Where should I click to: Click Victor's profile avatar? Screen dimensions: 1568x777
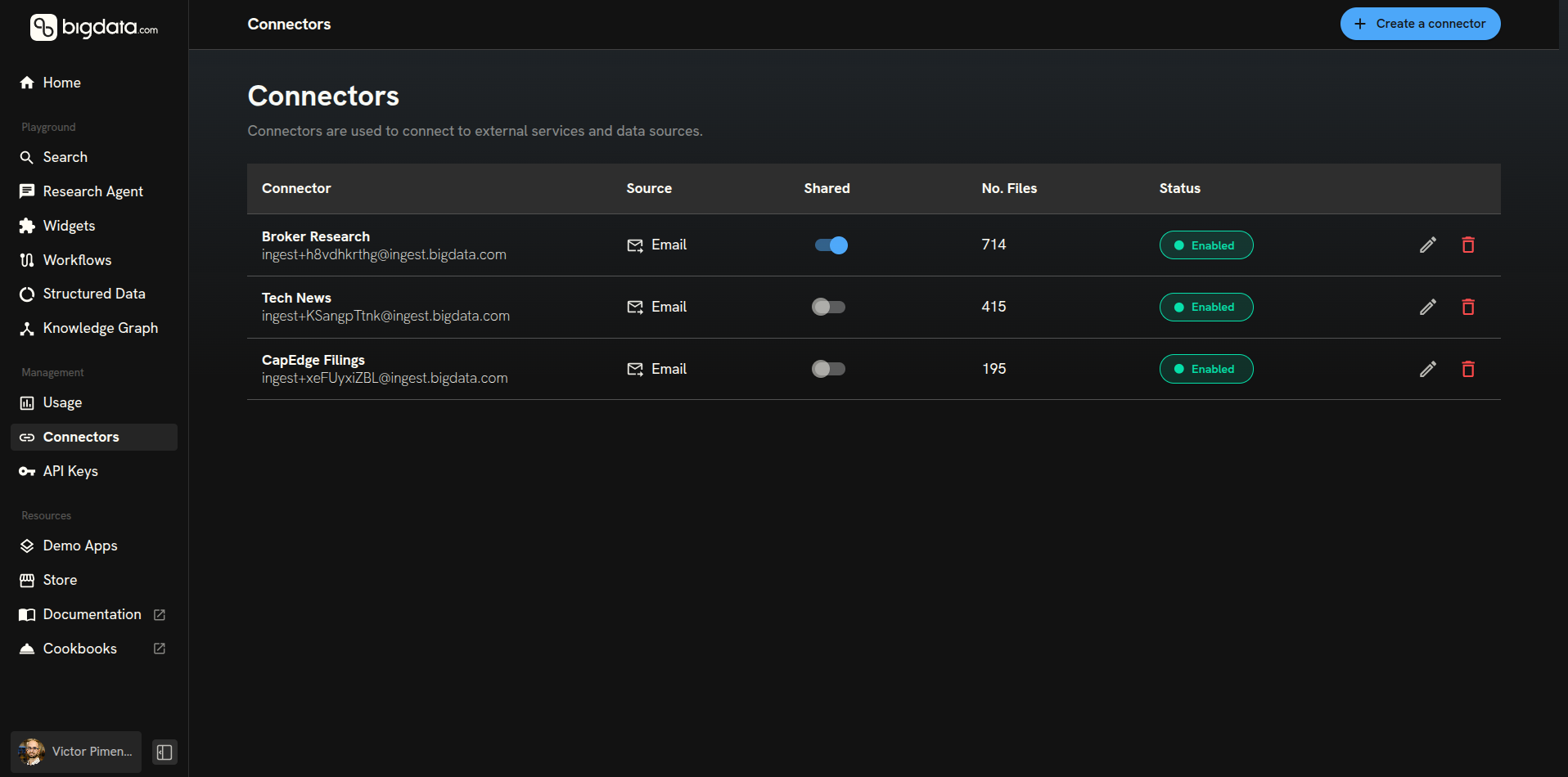pyautogui.click(x=32, y=752)
